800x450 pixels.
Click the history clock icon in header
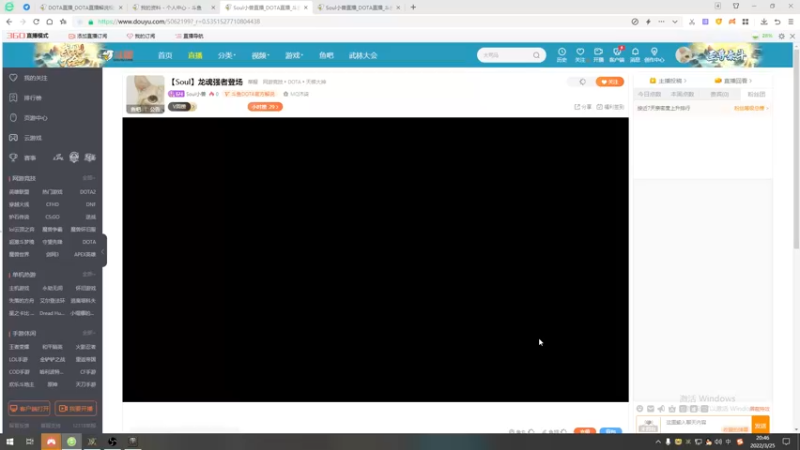[562, 52]
